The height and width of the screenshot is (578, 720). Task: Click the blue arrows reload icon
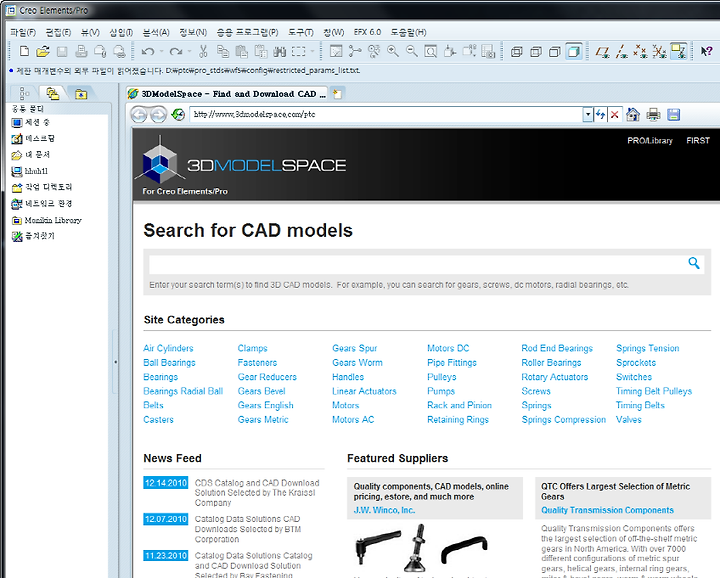[x=601, y=114]
